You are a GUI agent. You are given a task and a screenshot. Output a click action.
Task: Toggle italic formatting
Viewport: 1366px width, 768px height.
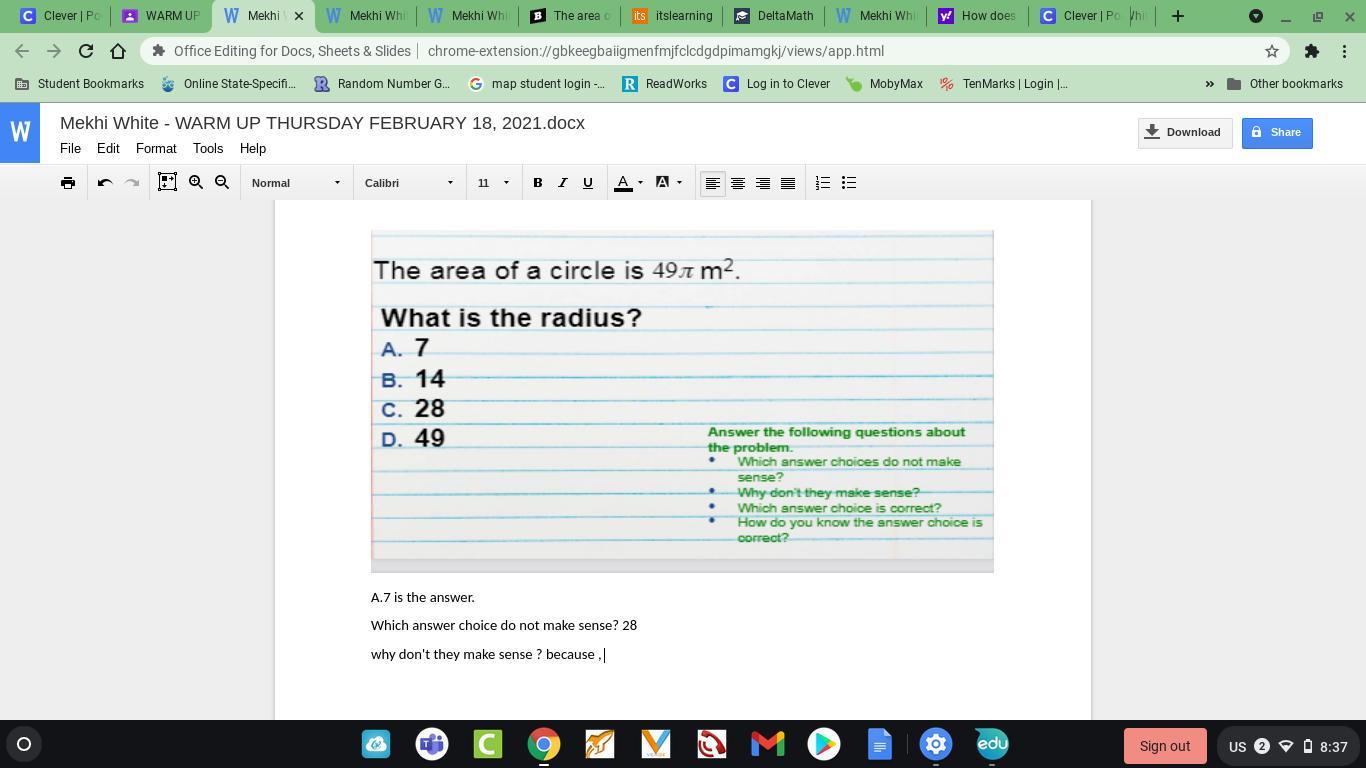coord(563,183)
